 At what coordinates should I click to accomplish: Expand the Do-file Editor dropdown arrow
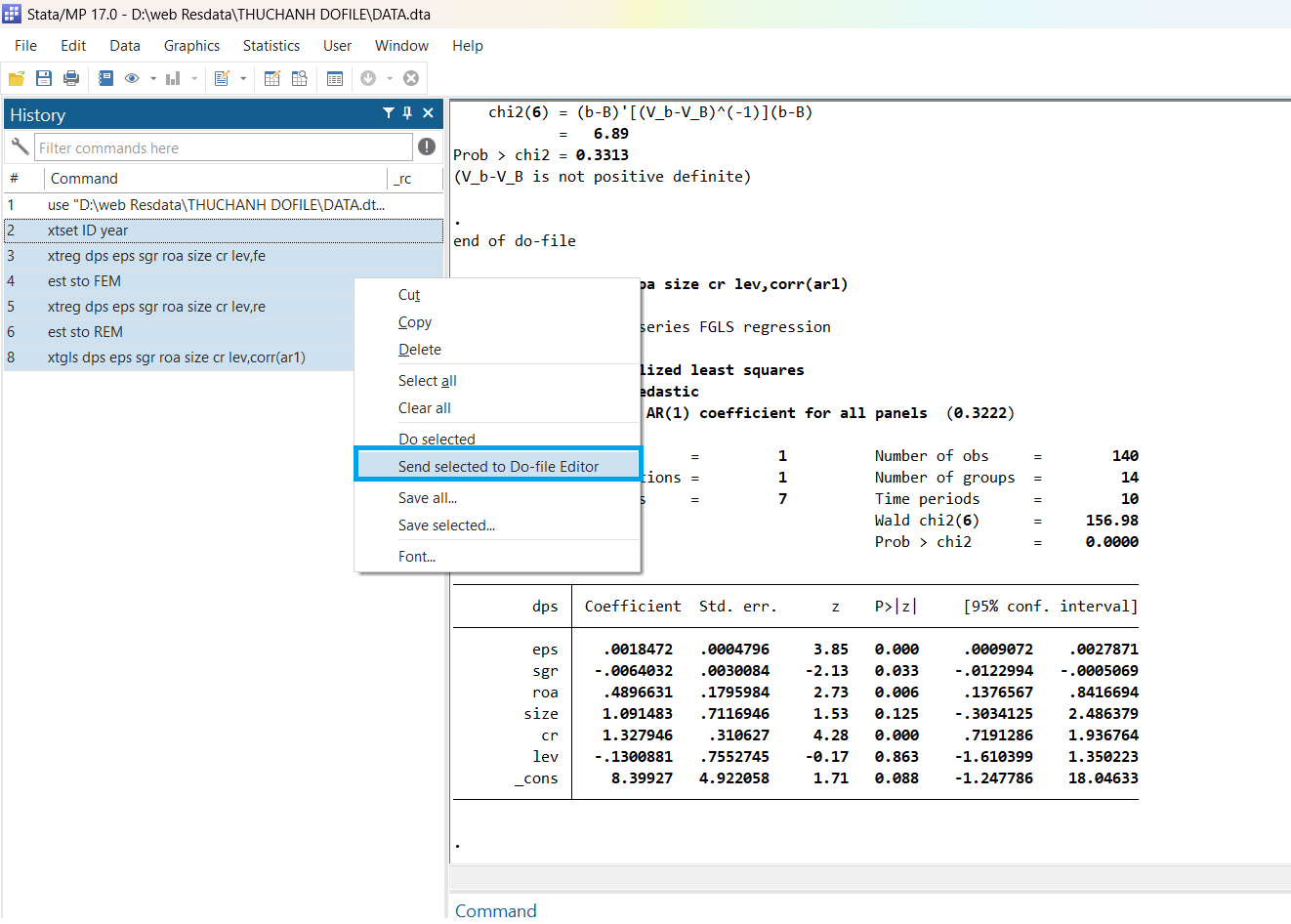(x=243, y=78)
